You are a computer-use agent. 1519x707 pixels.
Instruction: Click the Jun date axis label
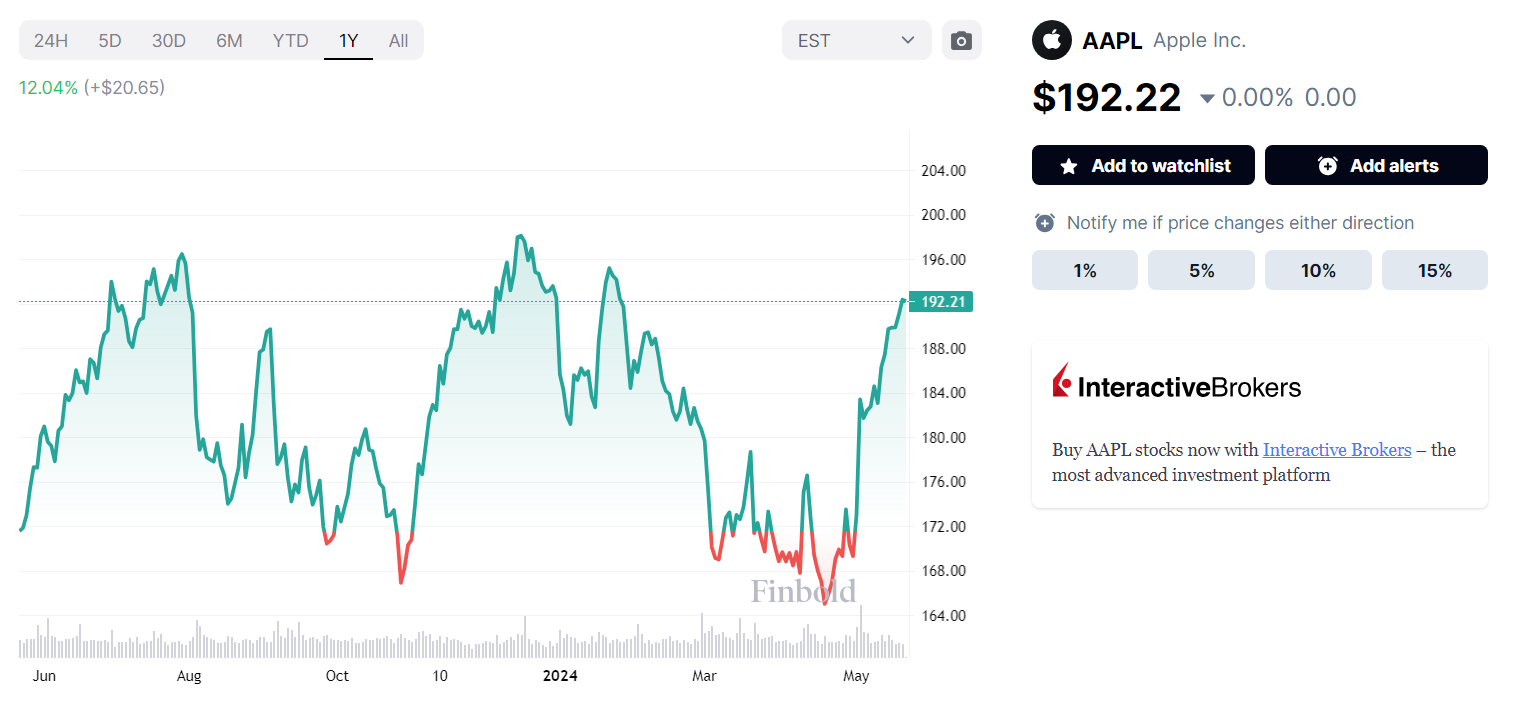coord(44,676)
